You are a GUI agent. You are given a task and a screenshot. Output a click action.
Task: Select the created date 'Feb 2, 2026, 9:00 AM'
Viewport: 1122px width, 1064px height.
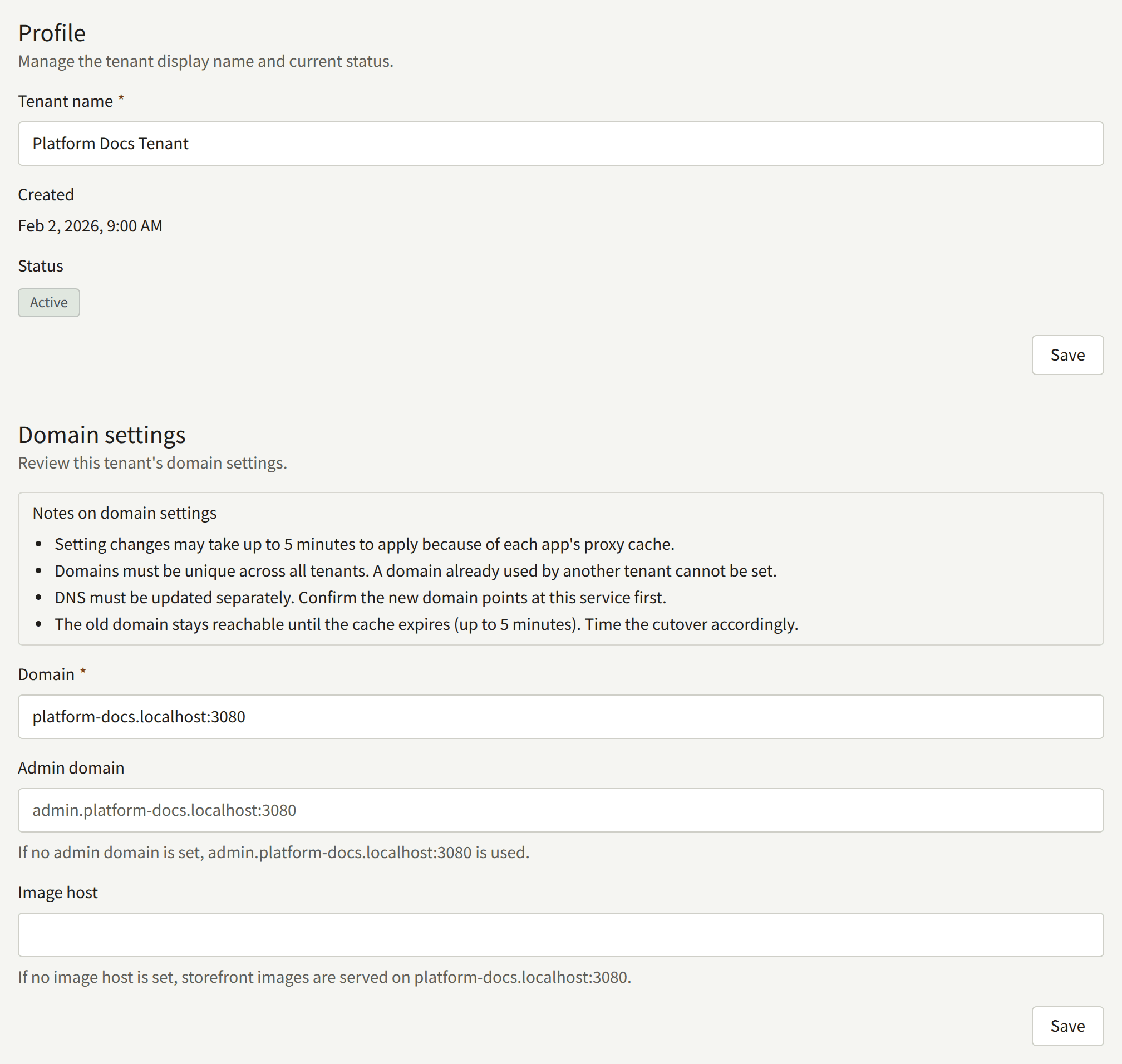(90, 226)
